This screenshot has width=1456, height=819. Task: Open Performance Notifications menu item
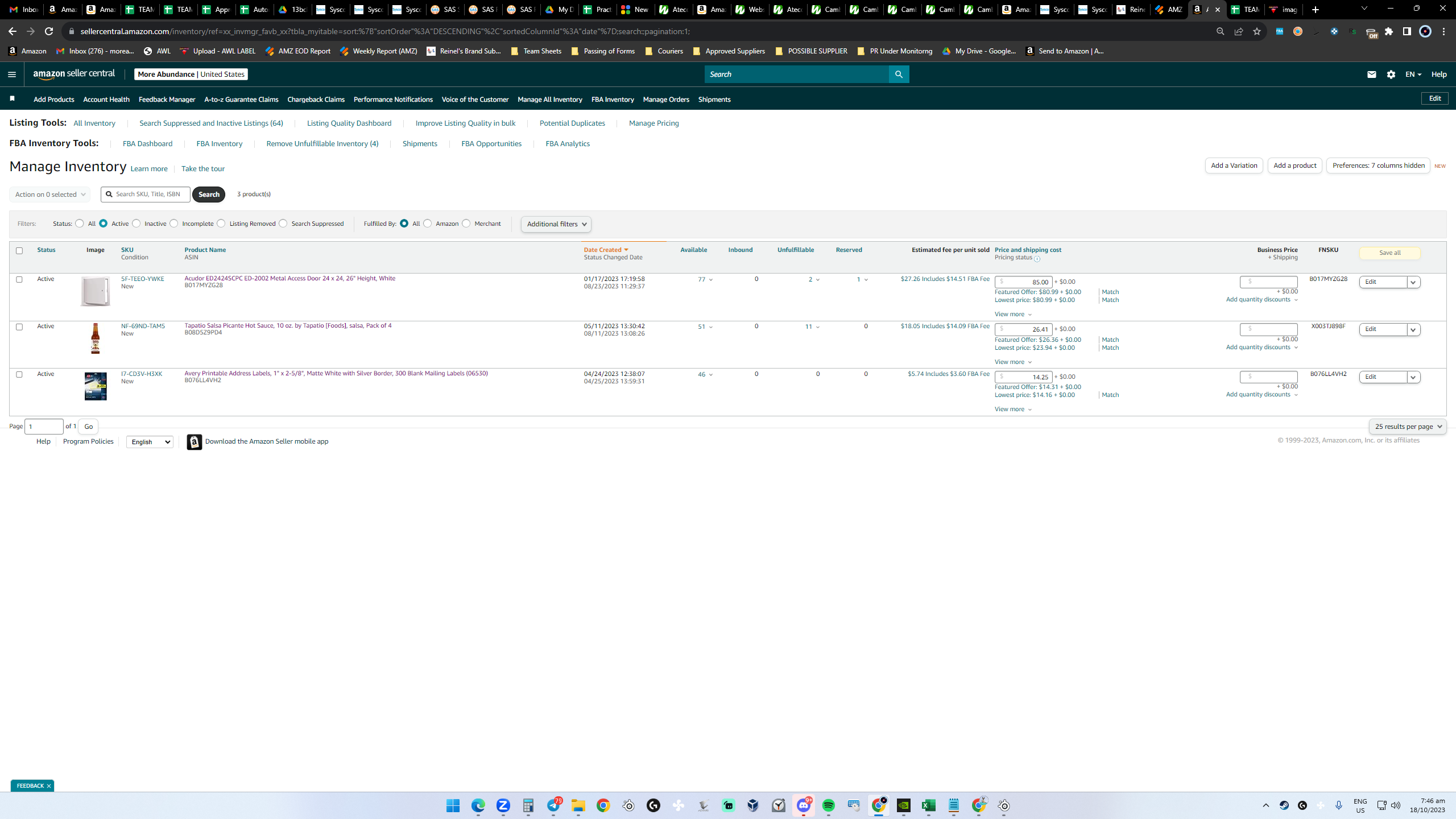click(393, 100)
